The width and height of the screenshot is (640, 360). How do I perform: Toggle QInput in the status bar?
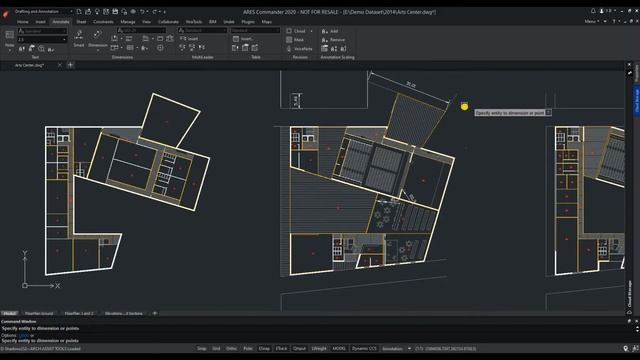pos(299,349)
